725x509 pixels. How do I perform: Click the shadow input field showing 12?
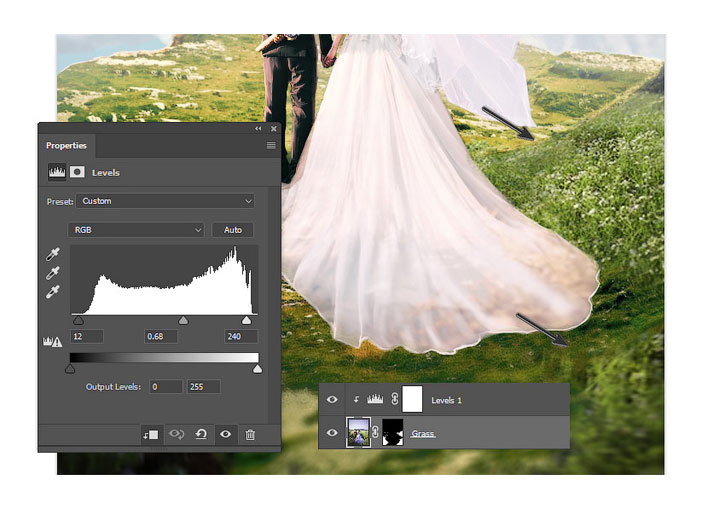tap(87, 336)
